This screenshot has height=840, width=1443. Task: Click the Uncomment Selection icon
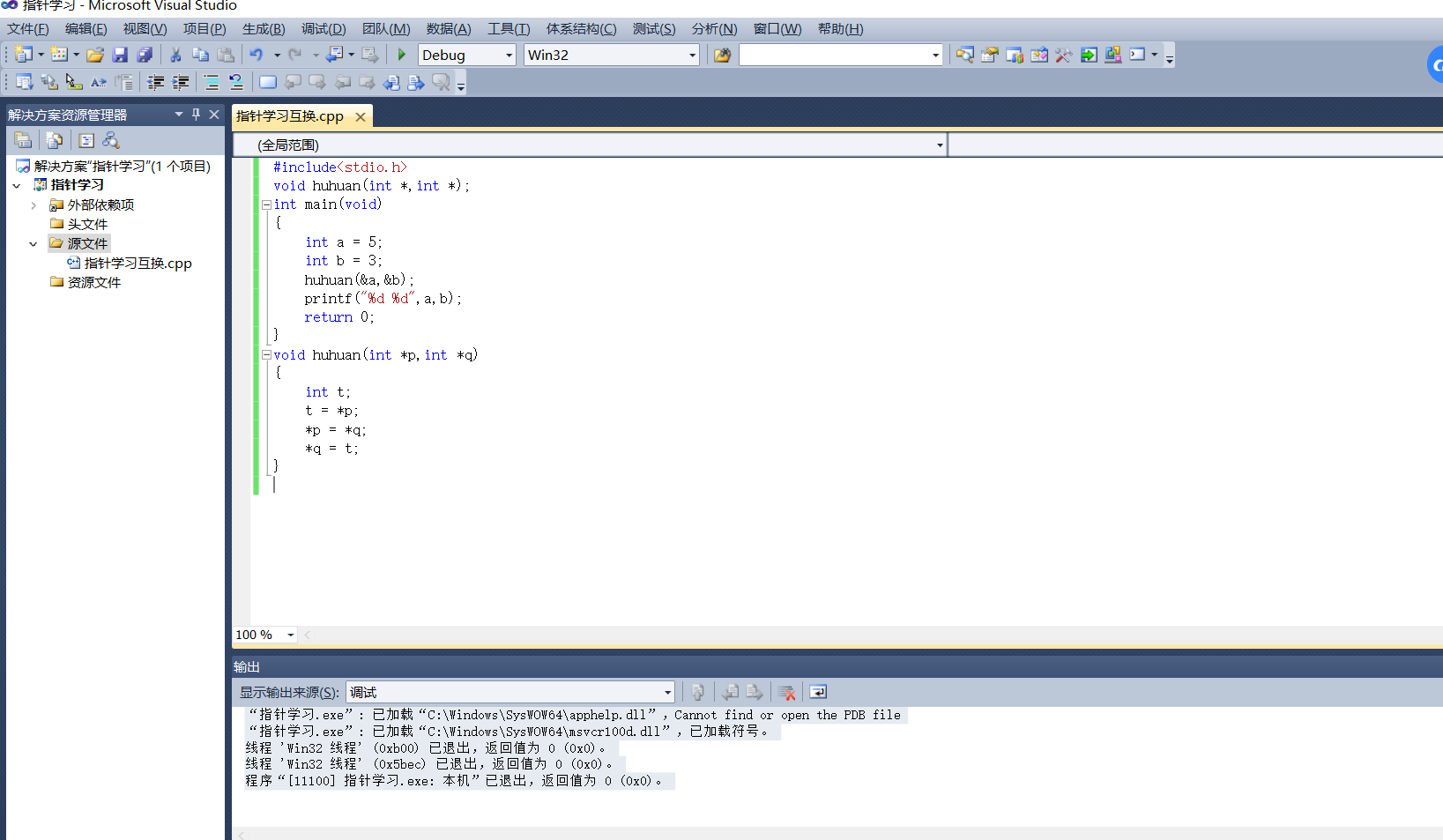[x=236, y=82]
